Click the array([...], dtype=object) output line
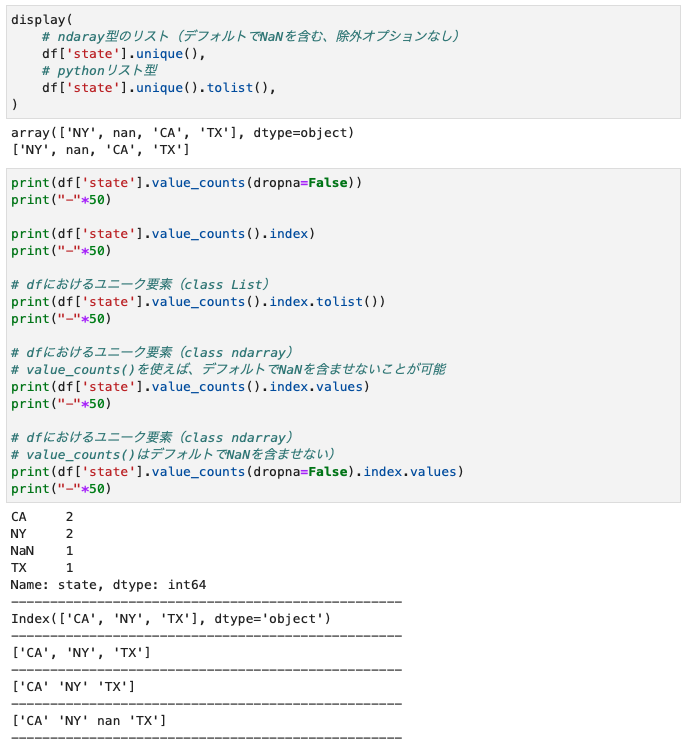 (182, 133)
